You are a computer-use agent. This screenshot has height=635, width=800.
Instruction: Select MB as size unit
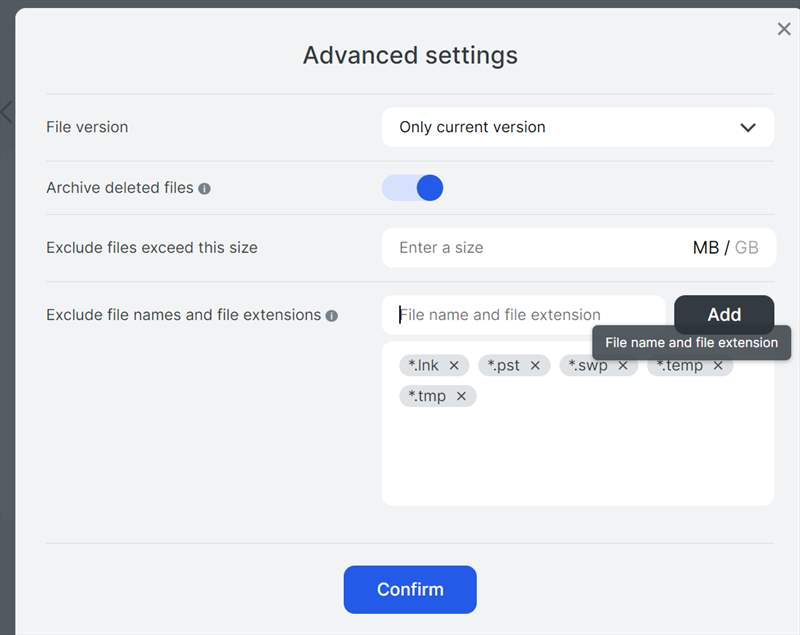[706, 248]
